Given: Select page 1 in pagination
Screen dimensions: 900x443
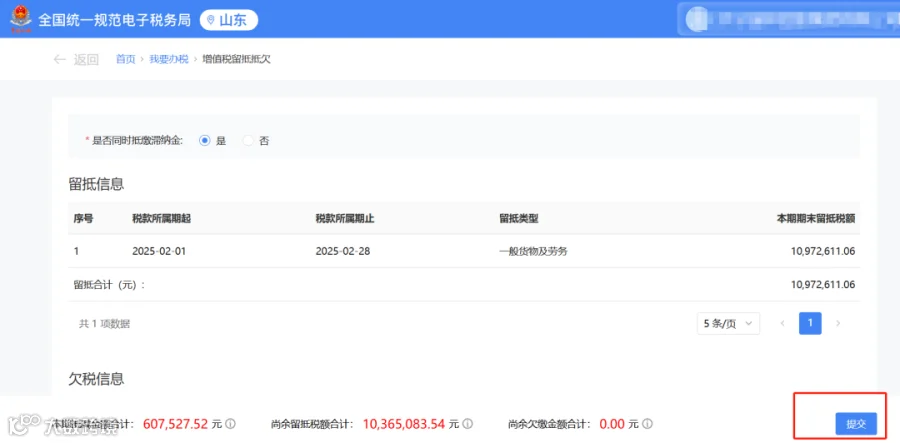Looking at the screenshot, I should (810, 324).
